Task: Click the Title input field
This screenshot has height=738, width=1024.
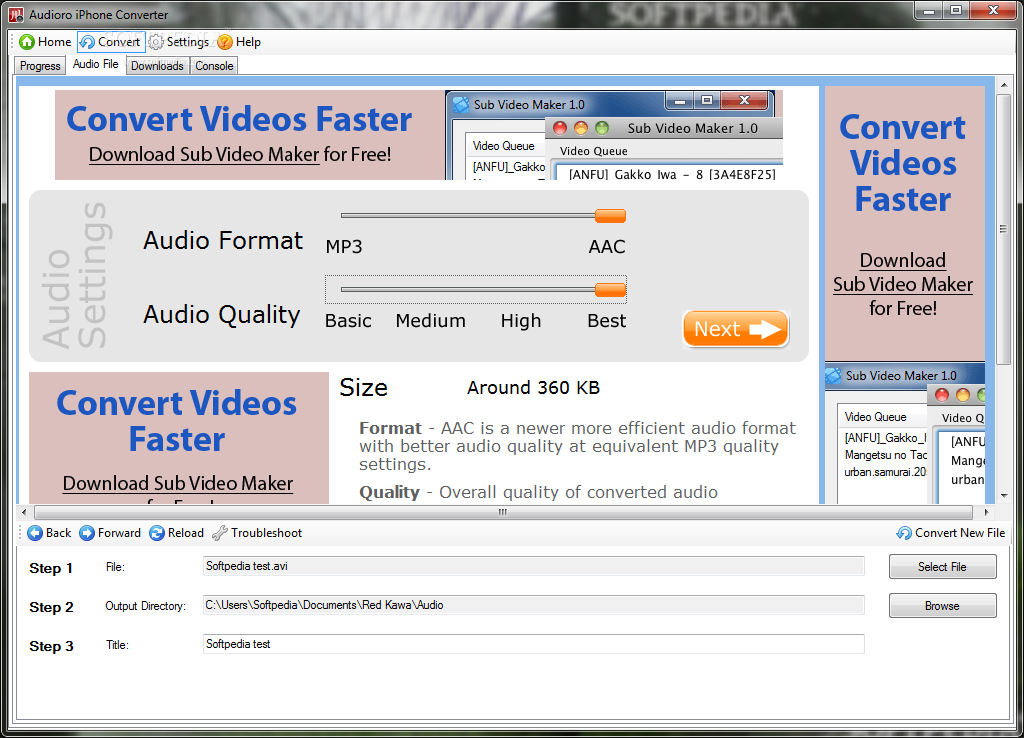Action: 534,644
